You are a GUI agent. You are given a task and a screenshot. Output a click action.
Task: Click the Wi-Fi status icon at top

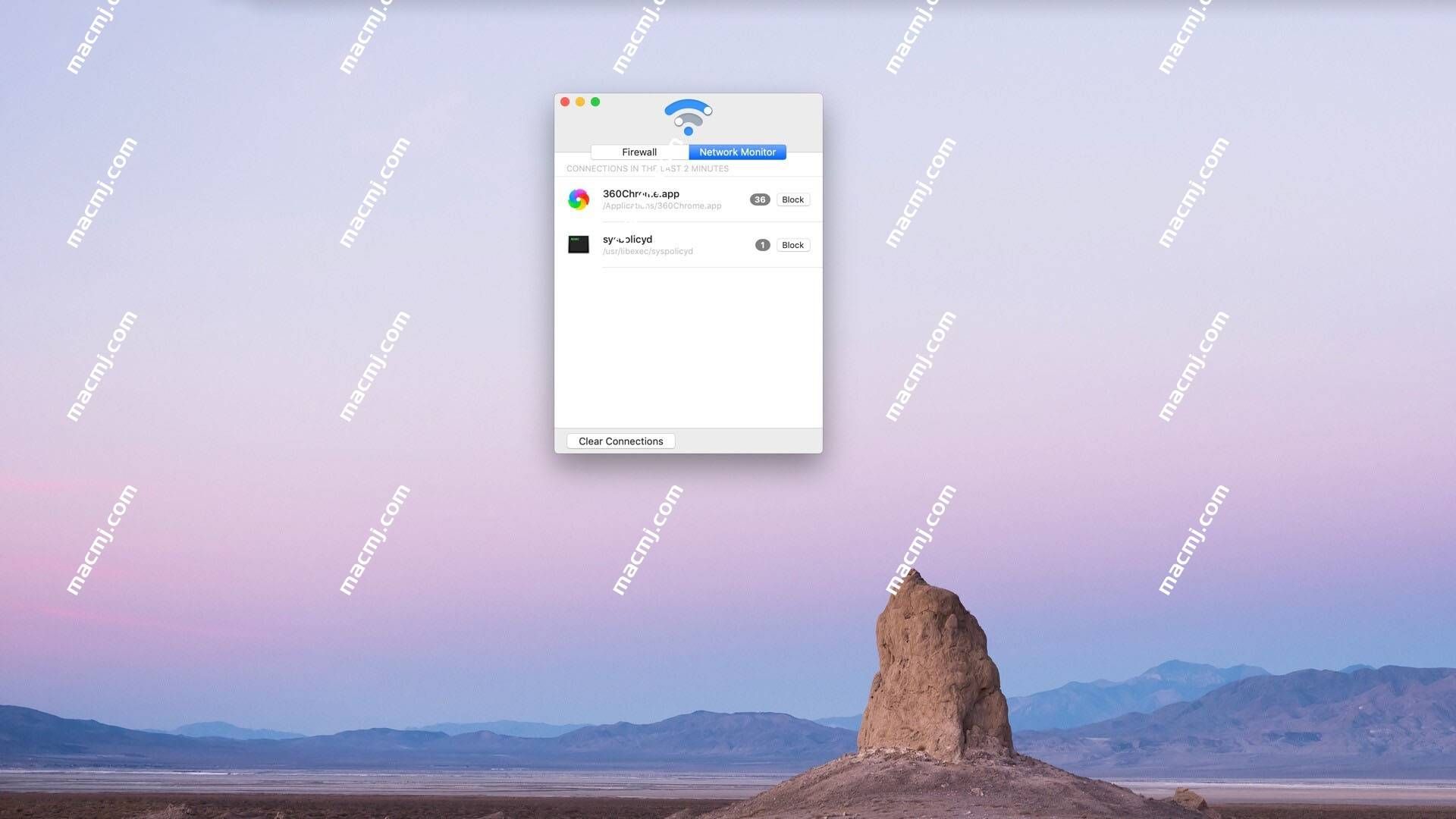point(688,117)
